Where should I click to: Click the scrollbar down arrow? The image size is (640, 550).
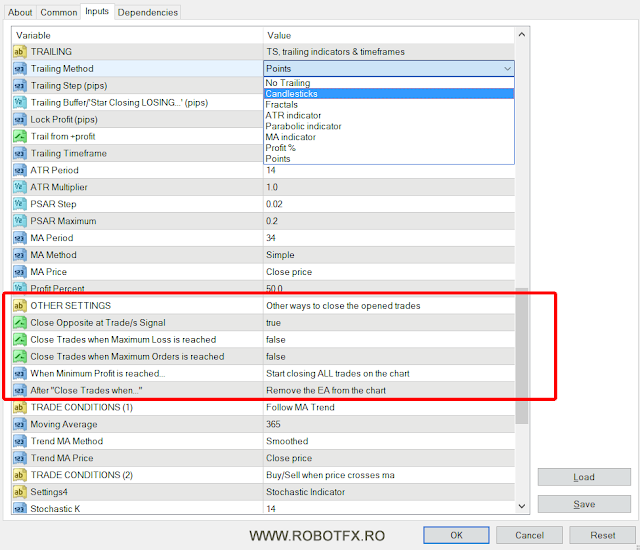click(x=522, y=506)
